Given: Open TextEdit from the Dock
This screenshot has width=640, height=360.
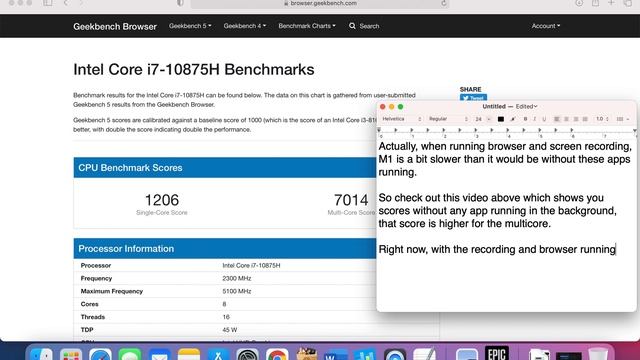Looking at the screenshot, I should [x=424, y=354].
